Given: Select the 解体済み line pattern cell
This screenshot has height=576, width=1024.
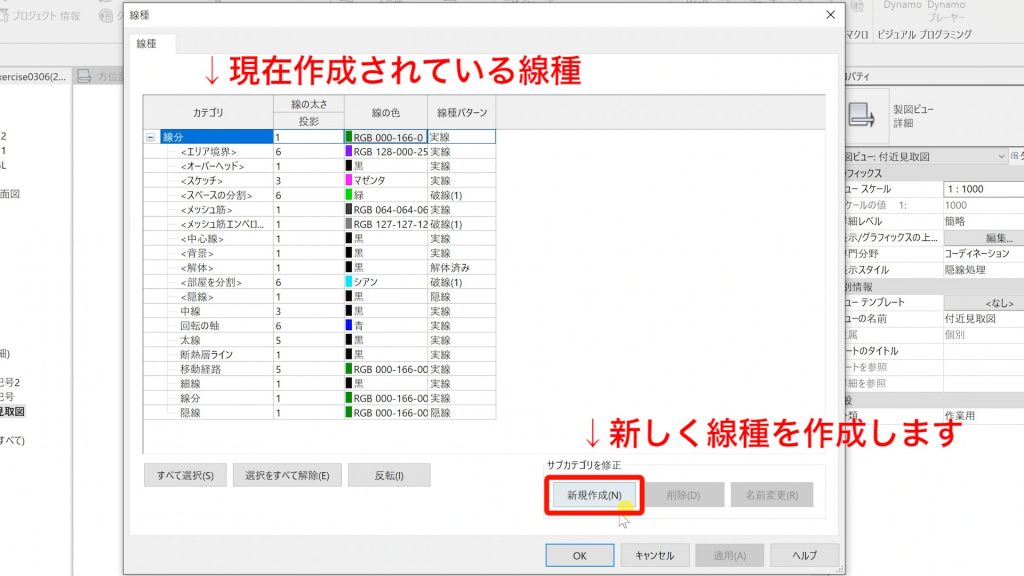Looking at the screenshot, I should [450, 267].
